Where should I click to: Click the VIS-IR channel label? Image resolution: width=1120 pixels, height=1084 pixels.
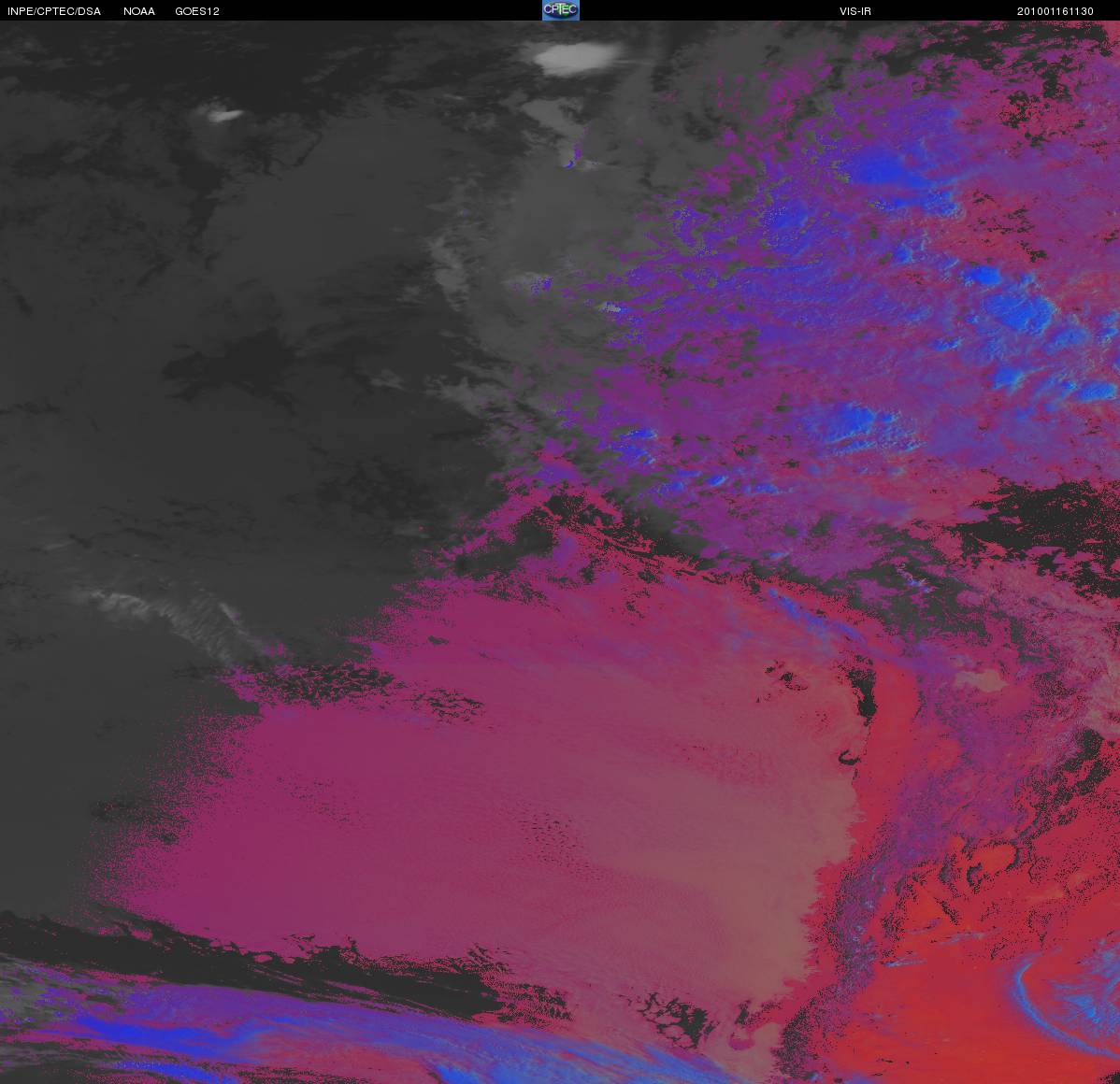[855, 11]
